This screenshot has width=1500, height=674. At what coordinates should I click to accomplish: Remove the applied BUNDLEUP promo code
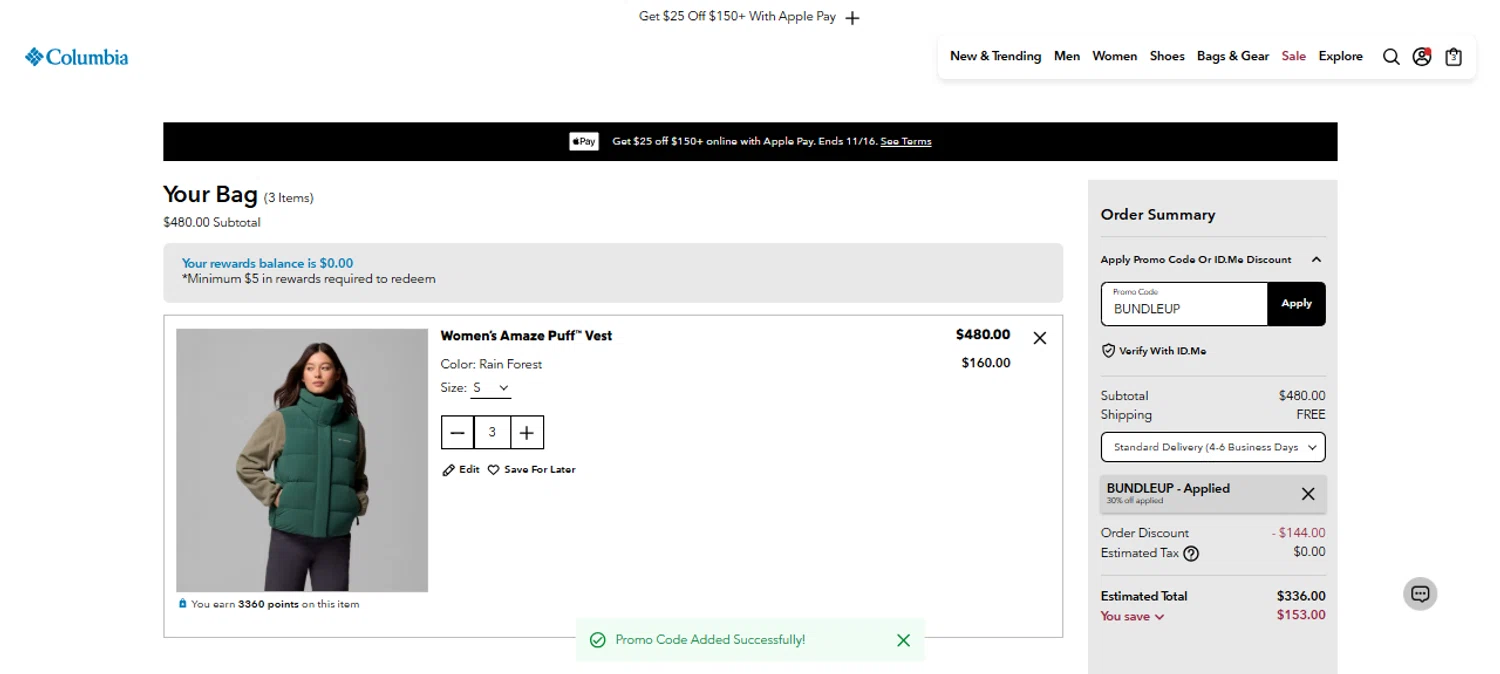pyautogui.click(x=1307, y=493)
